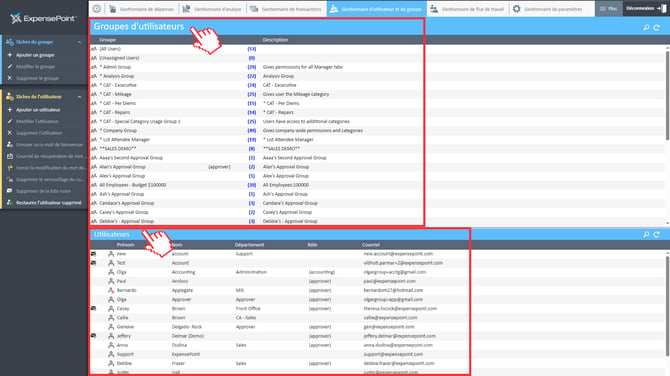Click search icon in Utilisateurs header
The width and height of the screenshot is (670, 376).
pos(646,235)
